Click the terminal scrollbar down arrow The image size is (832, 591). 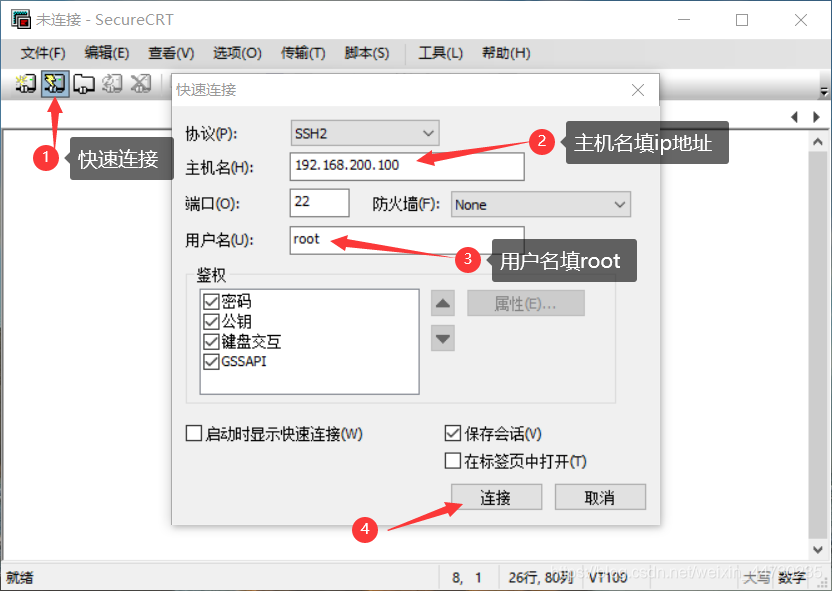818,549
